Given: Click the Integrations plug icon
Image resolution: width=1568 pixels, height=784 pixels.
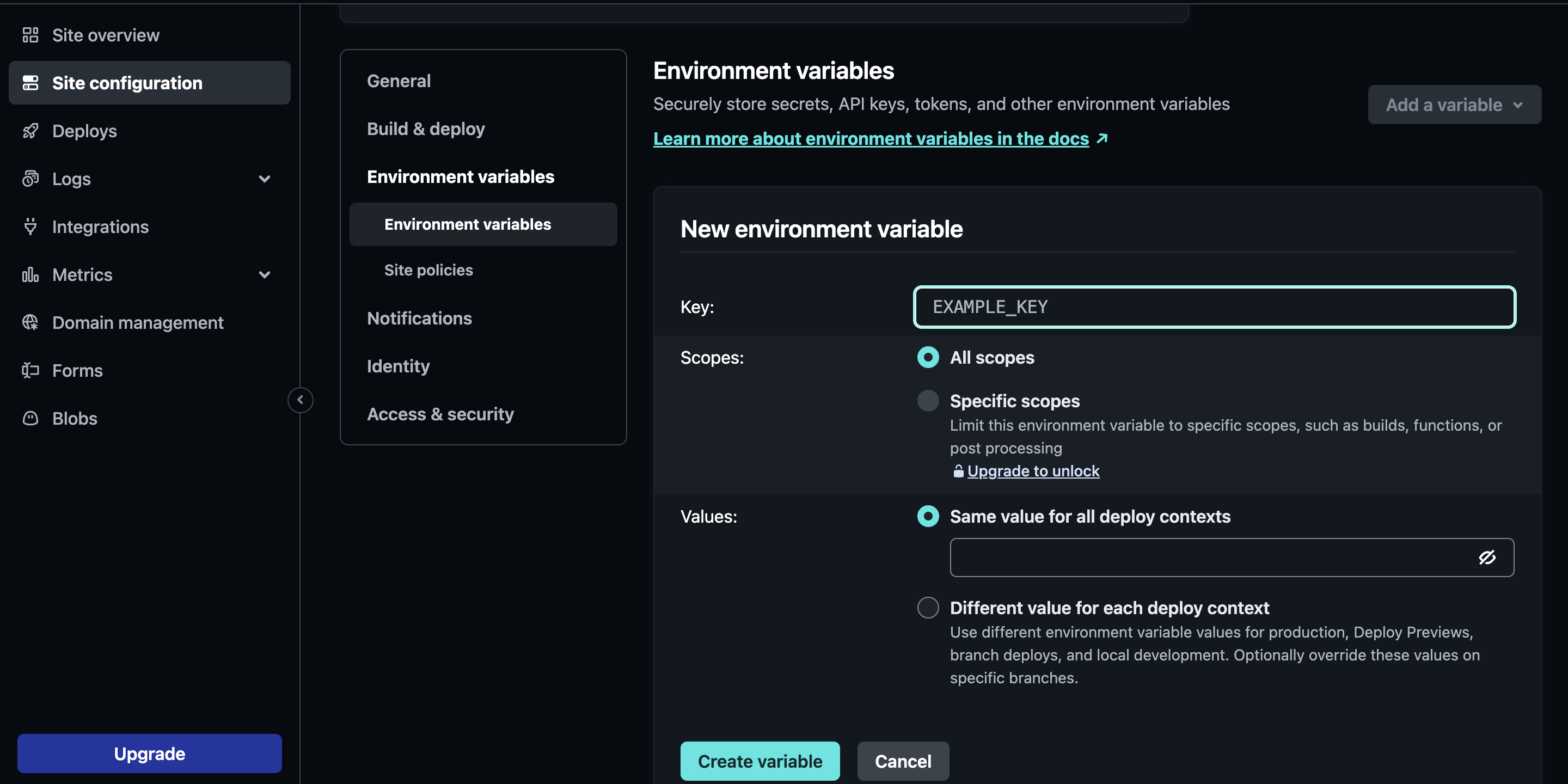Looking at the screenshot, I should (30, 226).
